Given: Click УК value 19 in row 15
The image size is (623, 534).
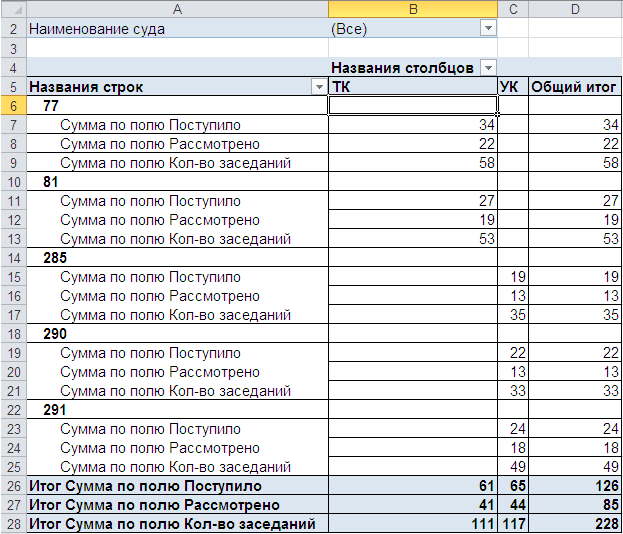Looking at the screenshot, I should (513, 277).
